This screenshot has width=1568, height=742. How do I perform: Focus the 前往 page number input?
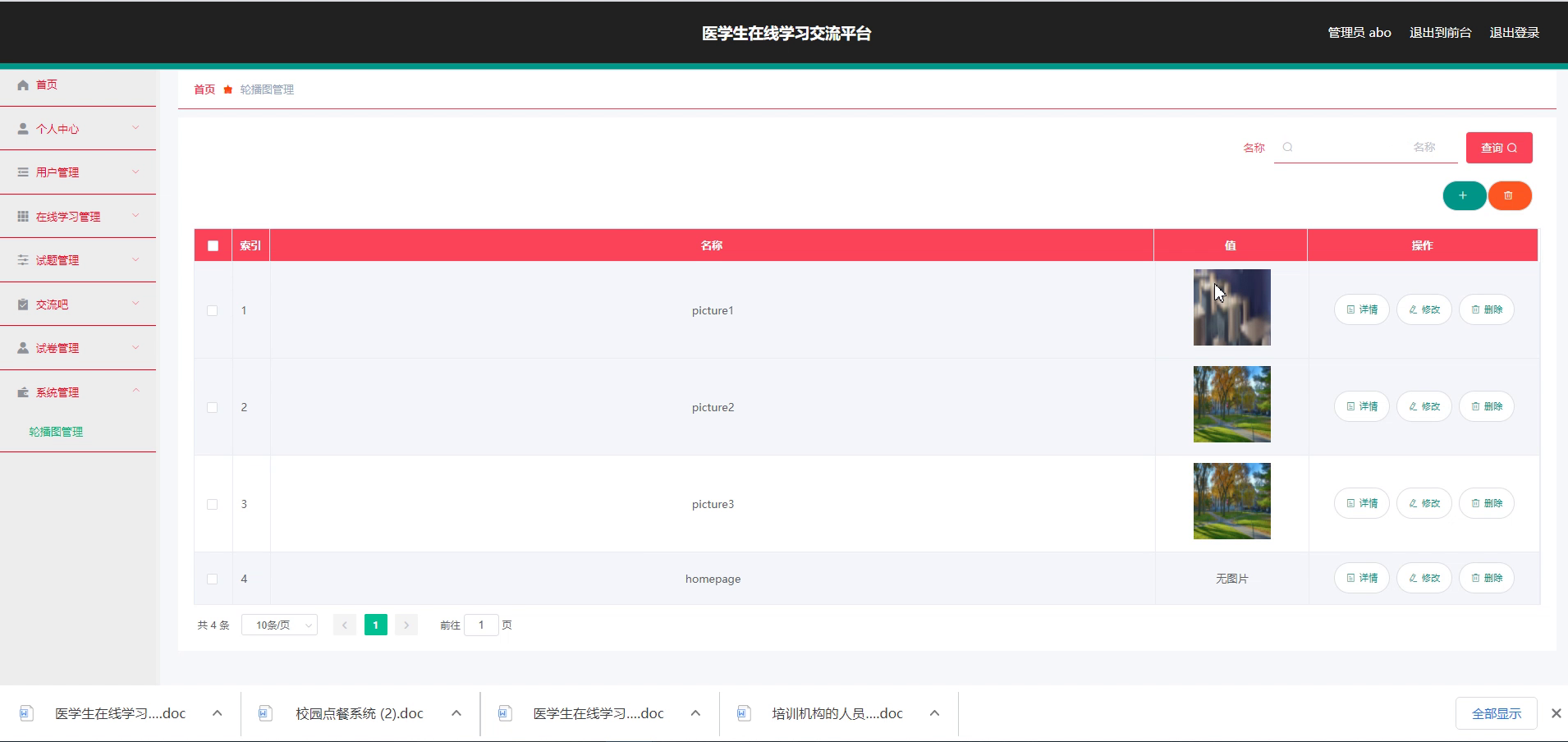(481, 625)
